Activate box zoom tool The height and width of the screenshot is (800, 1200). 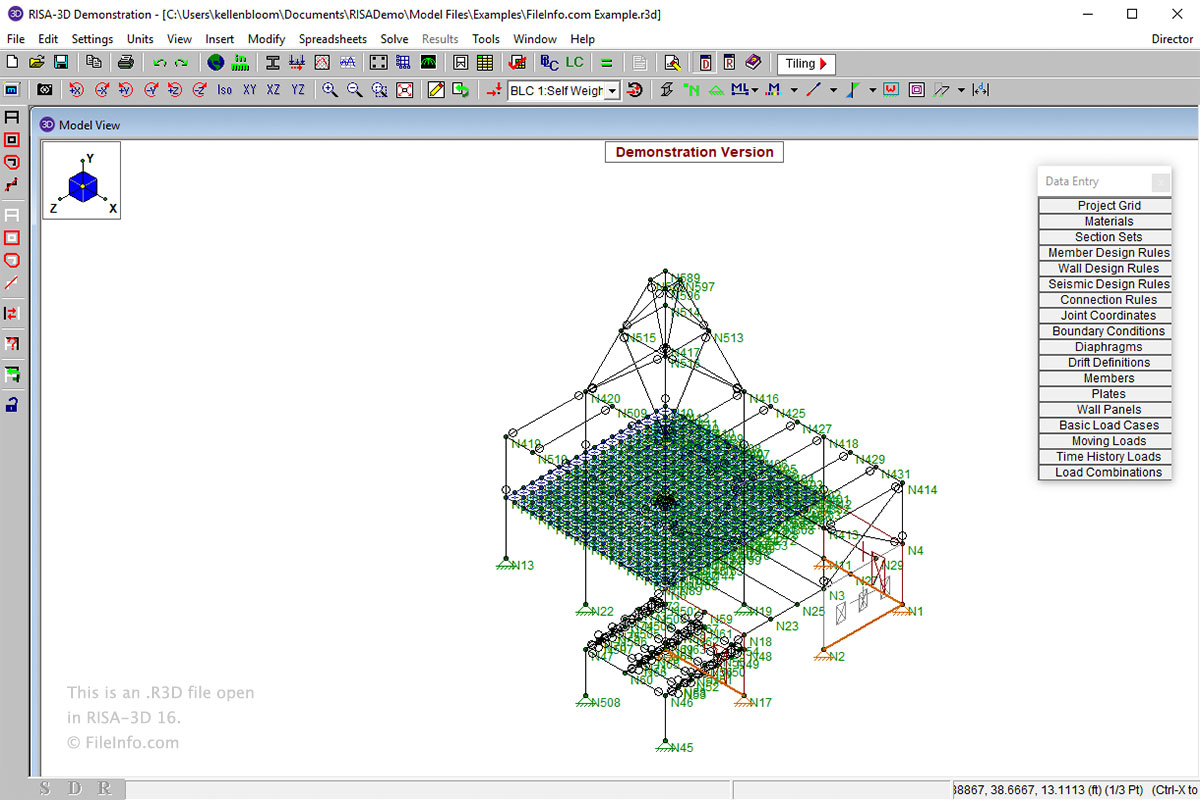point(380,90)
